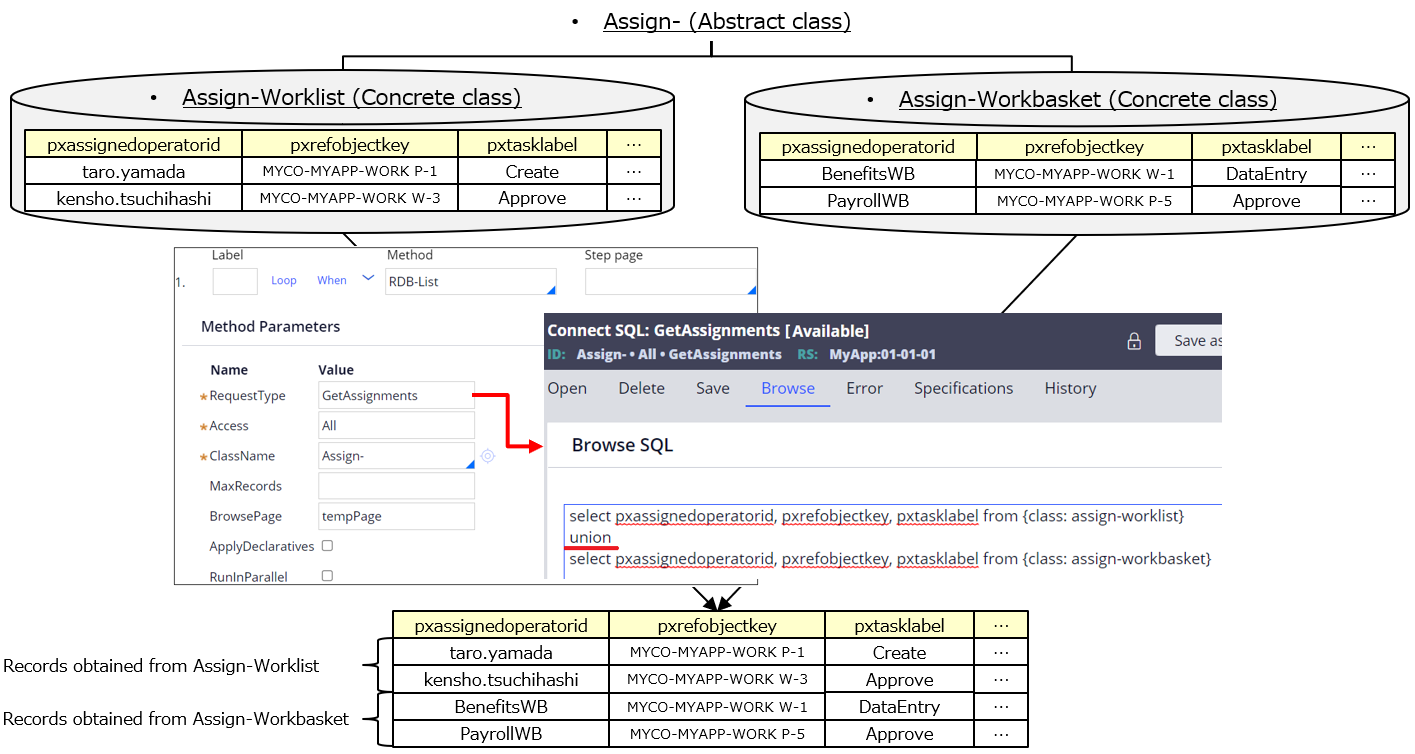Toggle the ApplyDeclaratives checkbox
Screen dimensions: 1415x754
pyautogui.click(x=327, y=546)
